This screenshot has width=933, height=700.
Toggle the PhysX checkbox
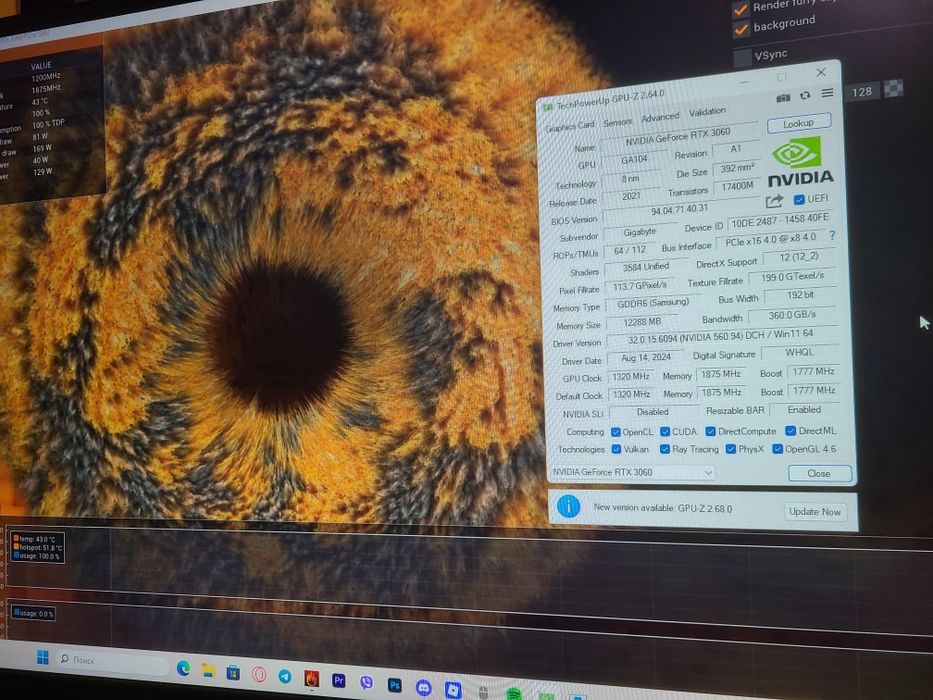pyautogui.click(x=731, y=449)
